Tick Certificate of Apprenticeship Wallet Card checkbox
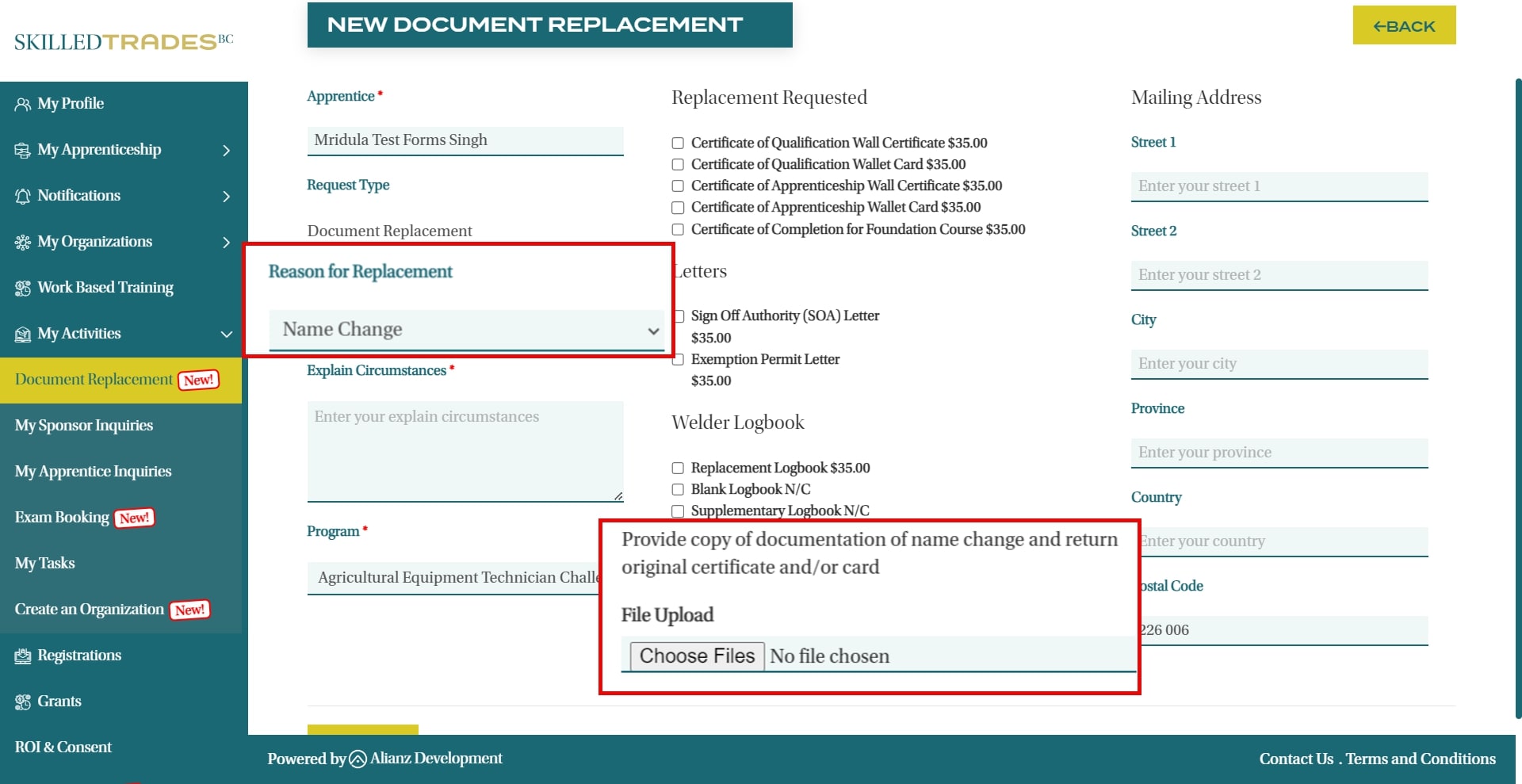This screenshot has height=784, width=1522. (678, 208)
